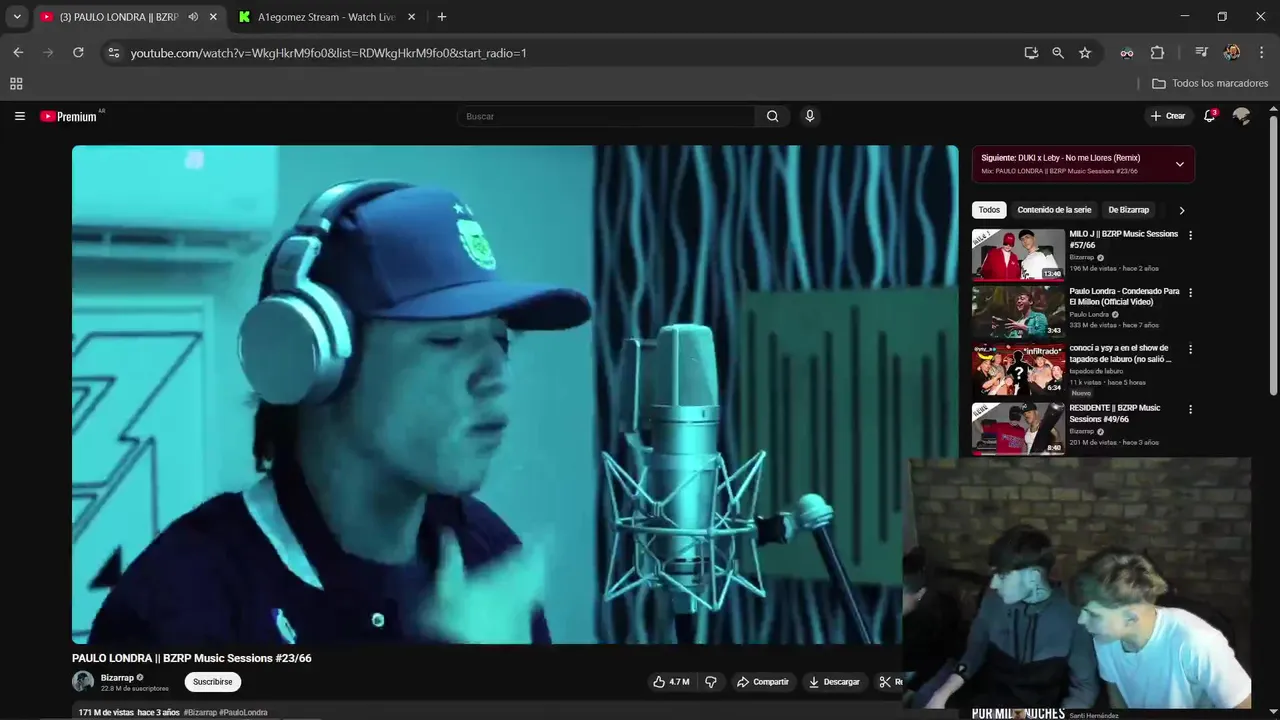1280x720 pixels.
Task: Switch to the A1egomez Stream tab
Action: (327, 17)
